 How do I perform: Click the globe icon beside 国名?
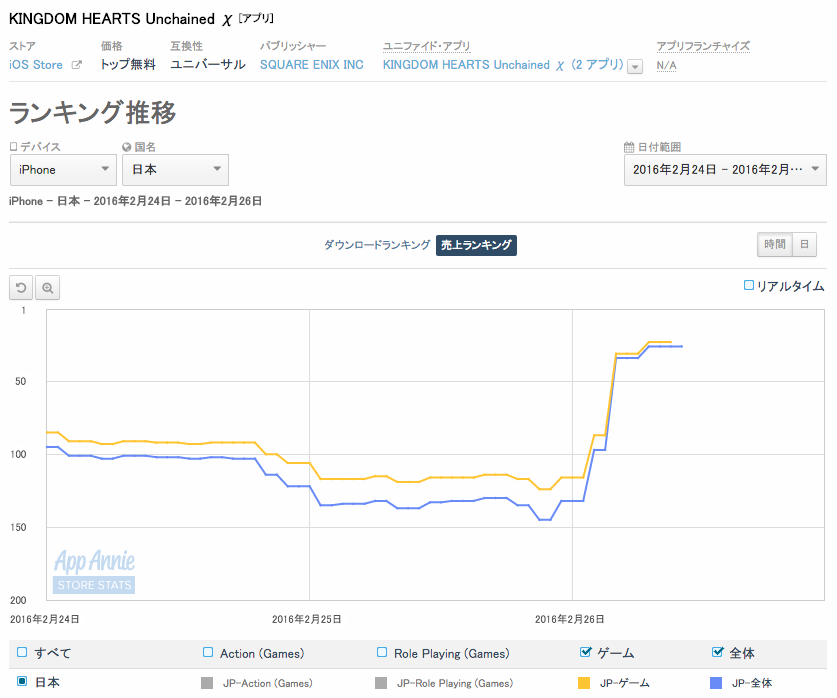pos(127,147)
